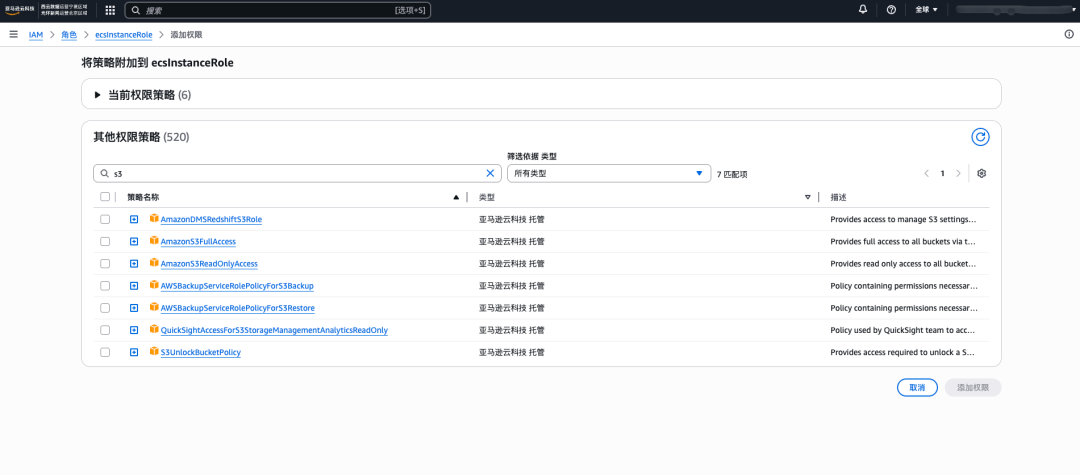Refresh the policy list
This screenshot has height=475, width=1080.
coord(980,137)
